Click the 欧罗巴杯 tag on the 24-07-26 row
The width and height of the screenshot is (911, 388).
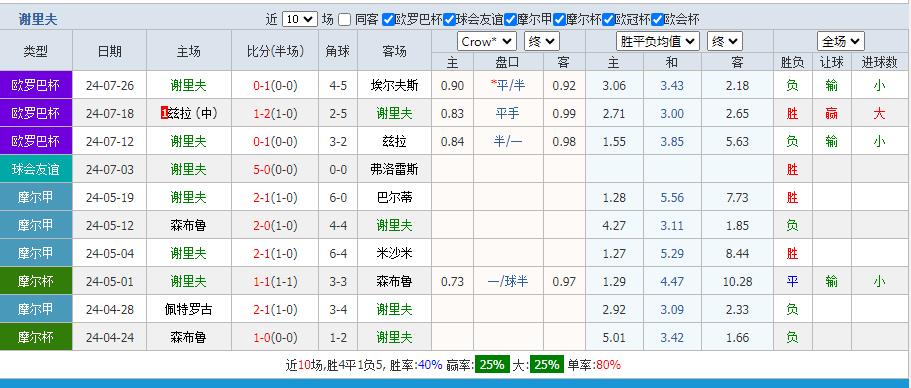(x=36, y=85)
